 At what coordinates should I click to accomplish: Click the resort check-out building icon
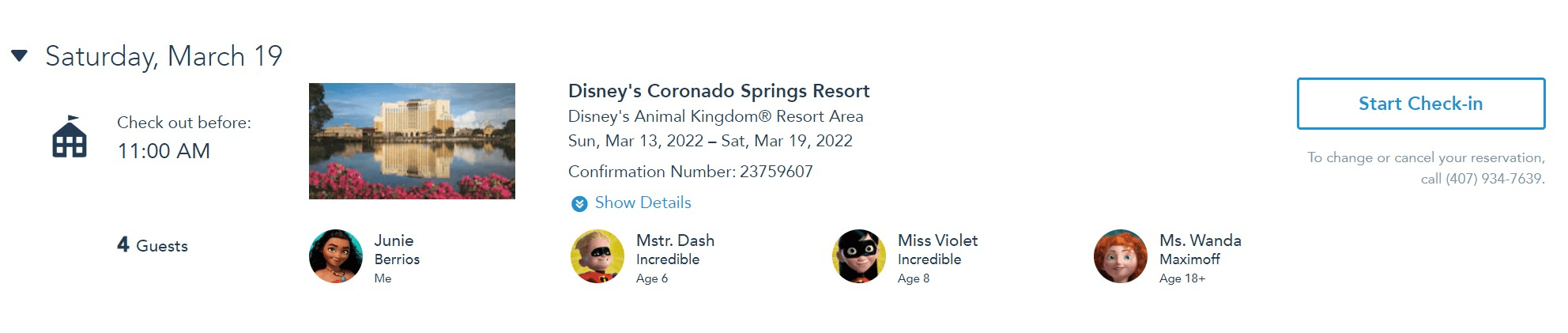click(x=70, y=136)
